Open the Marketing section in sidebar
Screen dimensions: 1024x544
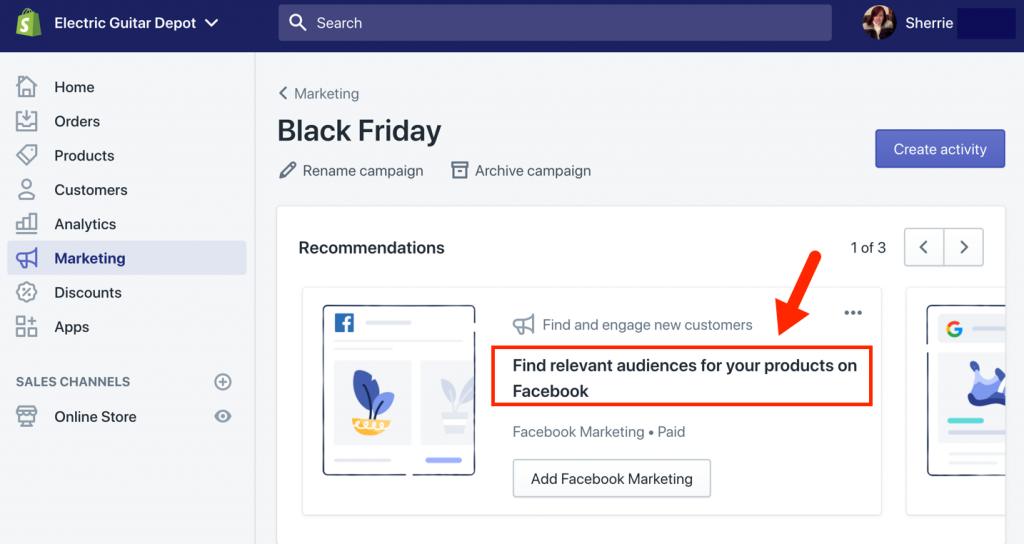pos(90,258)
